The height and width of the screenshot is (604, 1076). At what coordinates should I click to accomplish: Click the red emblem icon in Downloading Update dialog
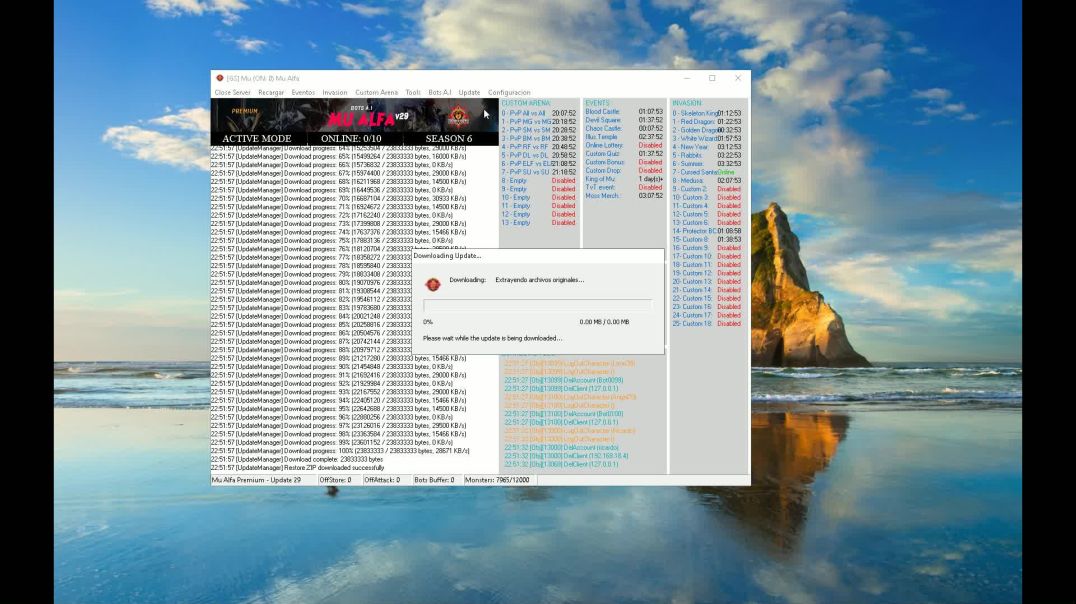pos(432,283)
